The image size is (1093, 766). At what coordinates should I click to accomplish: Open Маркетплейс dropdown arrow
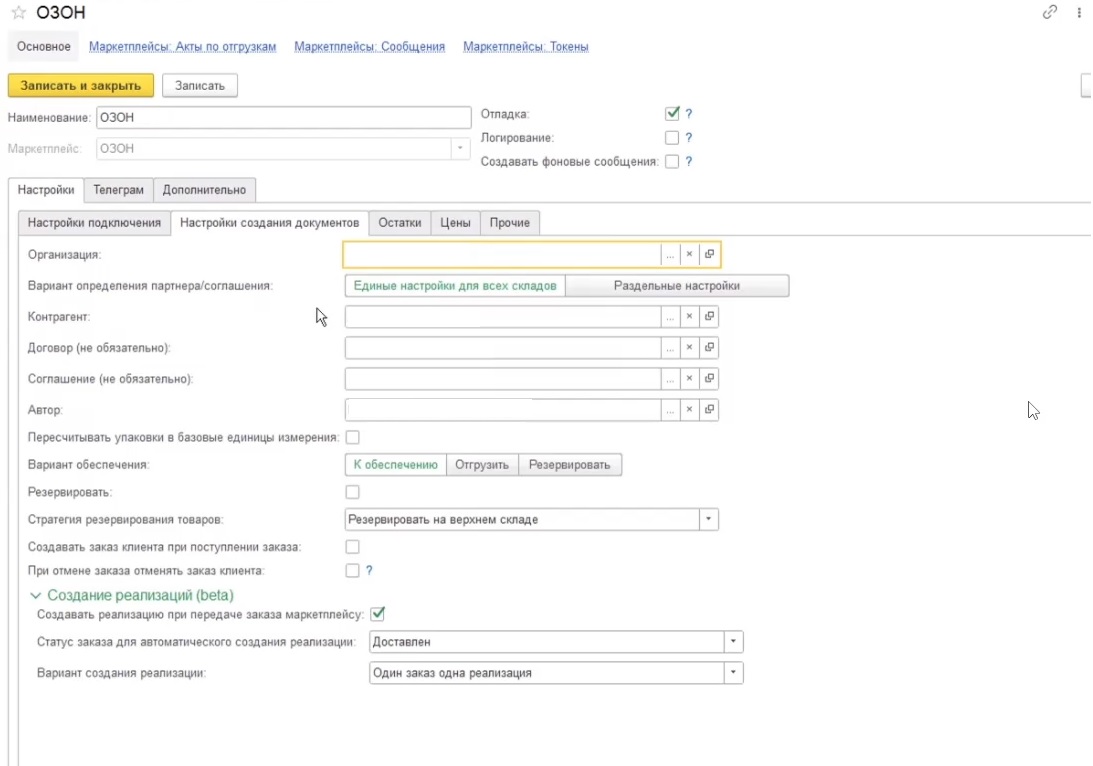pyautogui.click(x=460, y=148)
